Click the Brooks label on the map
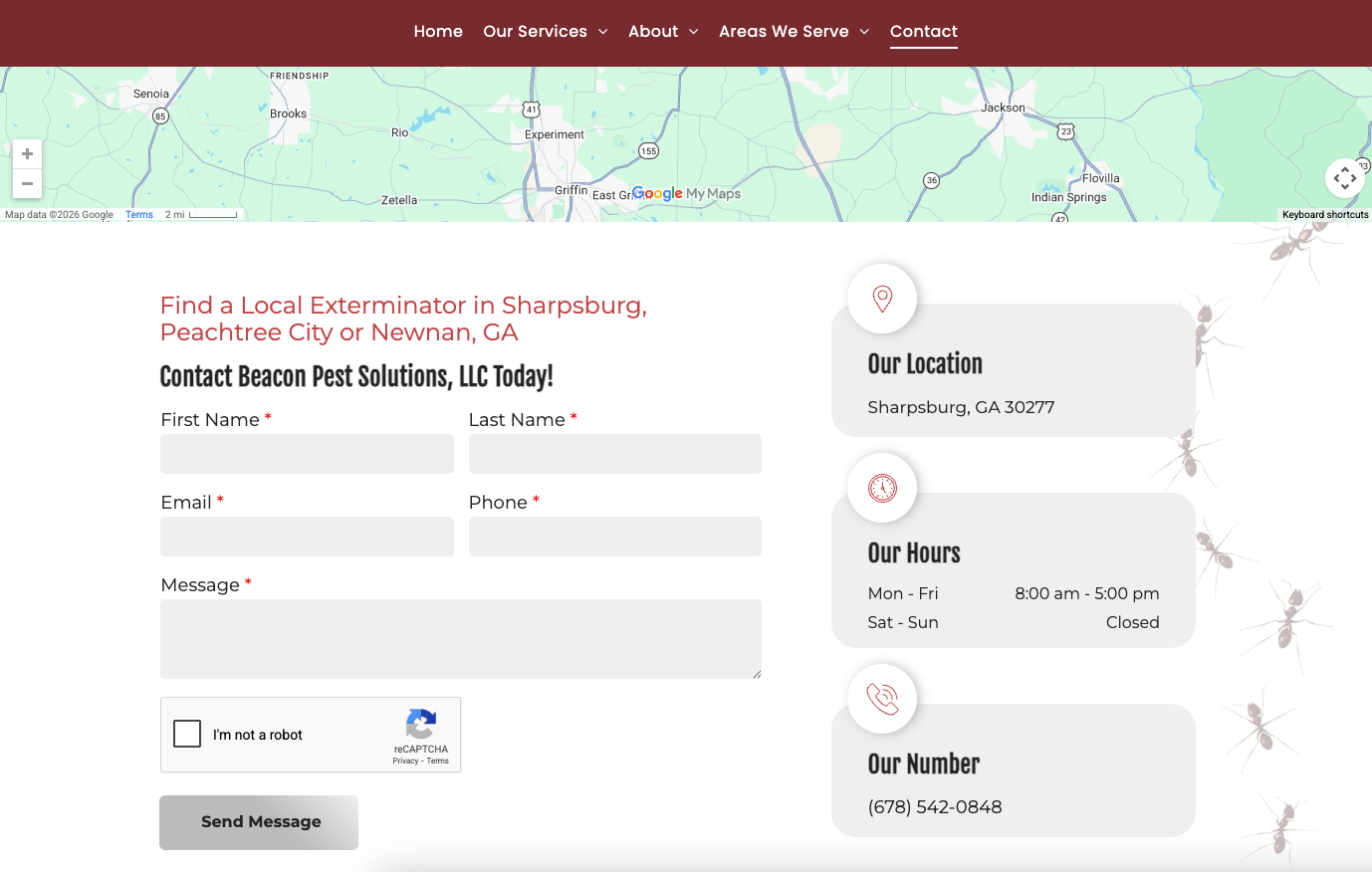 pyautogui.click(x=288, y=113)
